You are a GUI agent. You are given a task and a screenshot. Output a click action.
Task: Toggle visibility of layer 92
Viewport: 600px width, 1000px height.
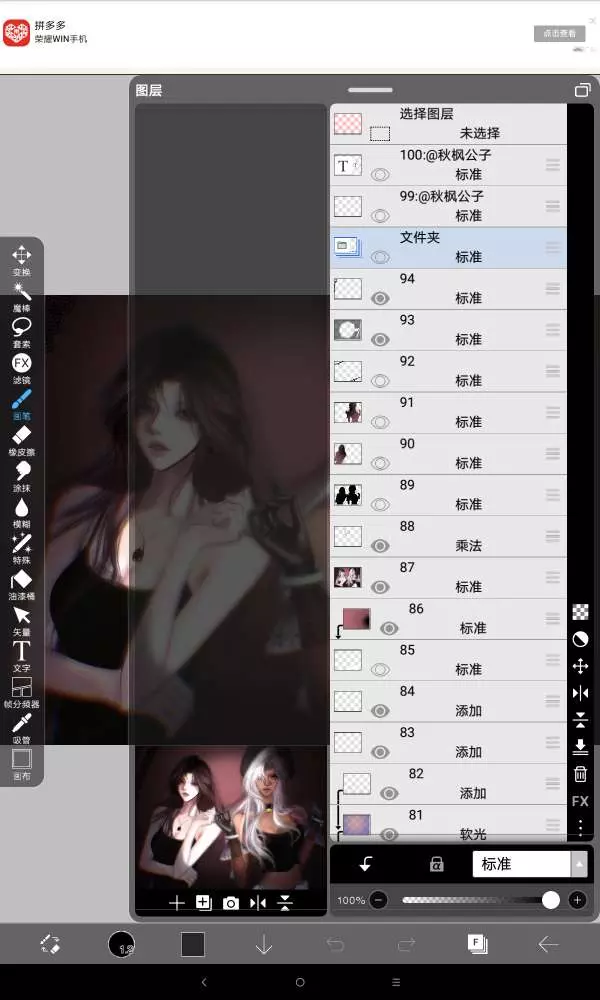click(x=380, y=381)
